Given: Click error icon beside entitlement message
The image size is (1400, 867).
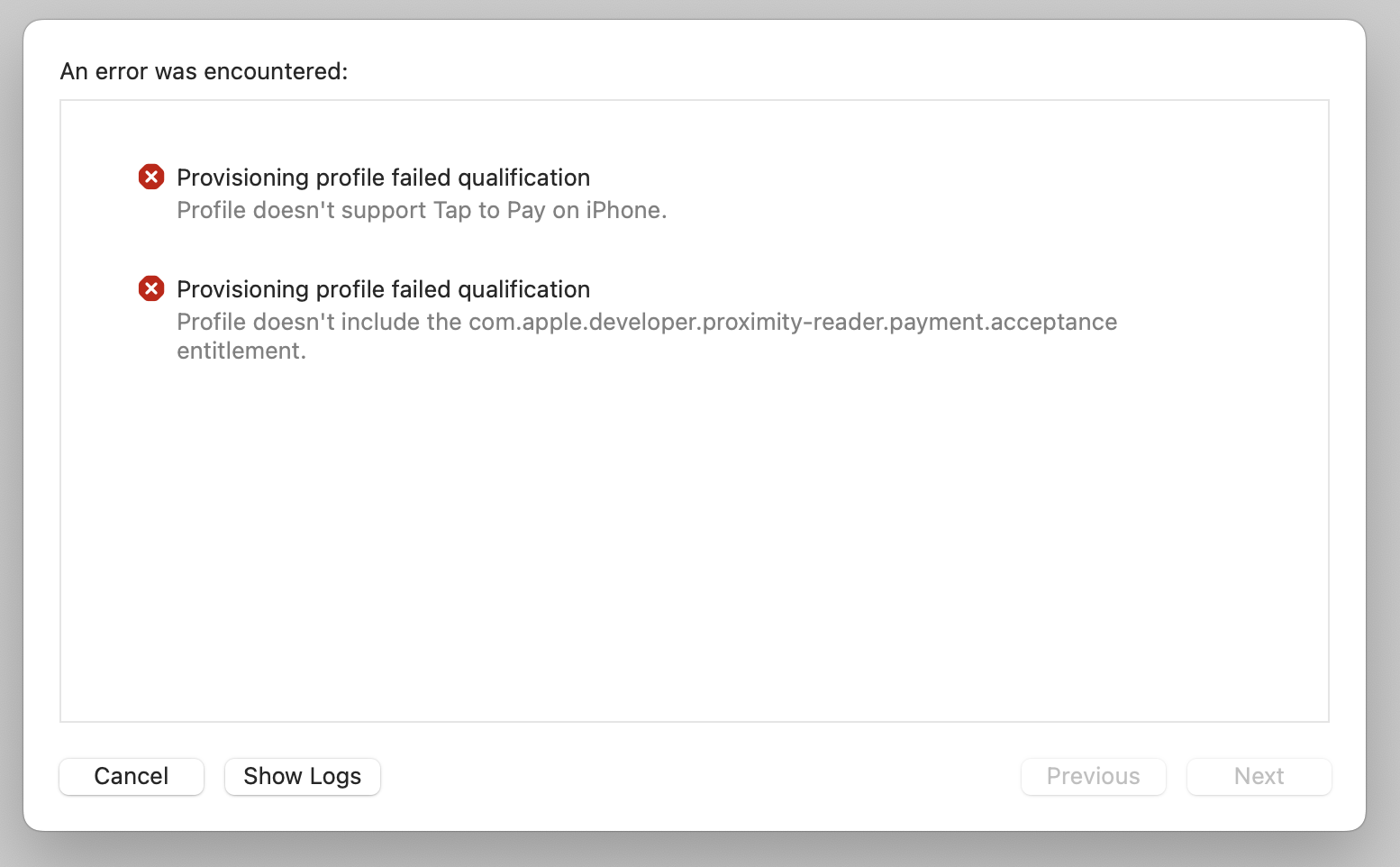Looking at the screenshot, I should pyautogui.click(x=151, y=288).
